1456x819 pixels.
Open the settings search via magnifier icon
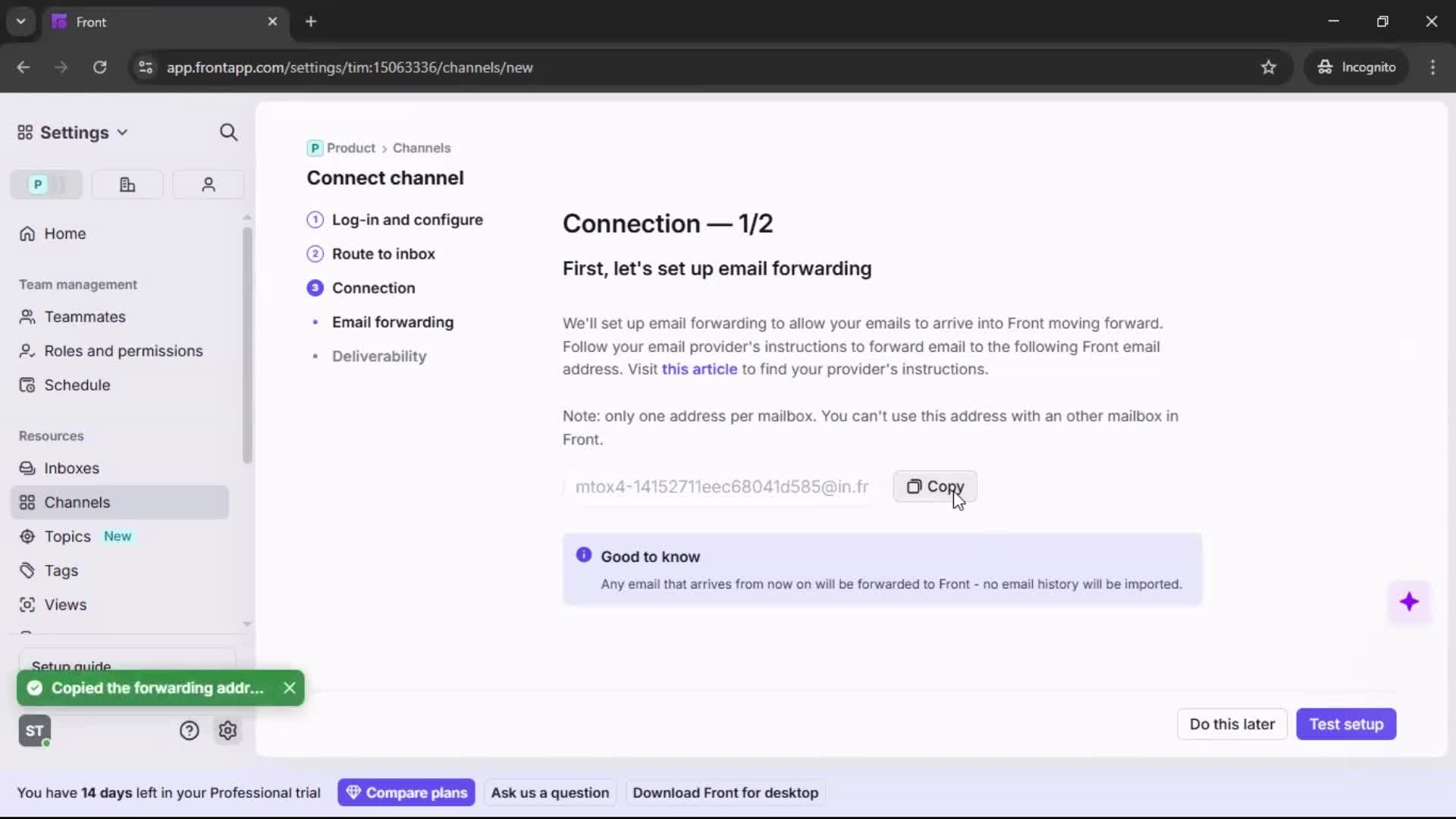click(x=228, y=132)
